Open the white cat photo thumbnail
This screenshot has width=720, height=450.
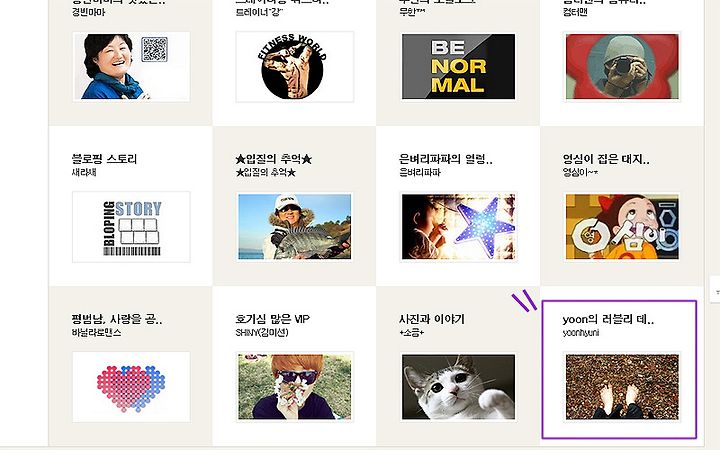[x=458, y=387]
